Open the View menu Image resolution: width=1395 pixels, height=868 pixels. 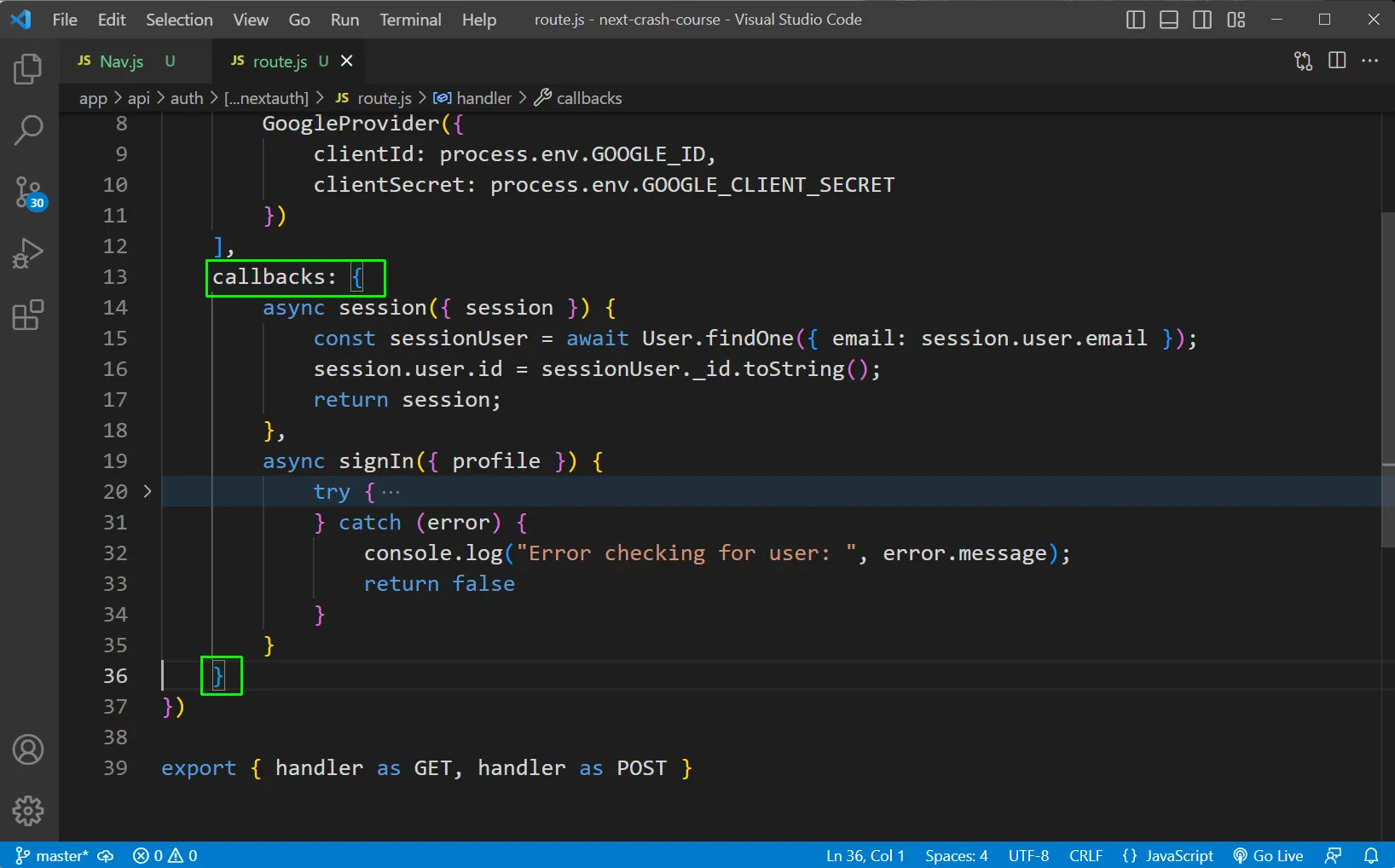pyautogui.click(x=251, y=20)
